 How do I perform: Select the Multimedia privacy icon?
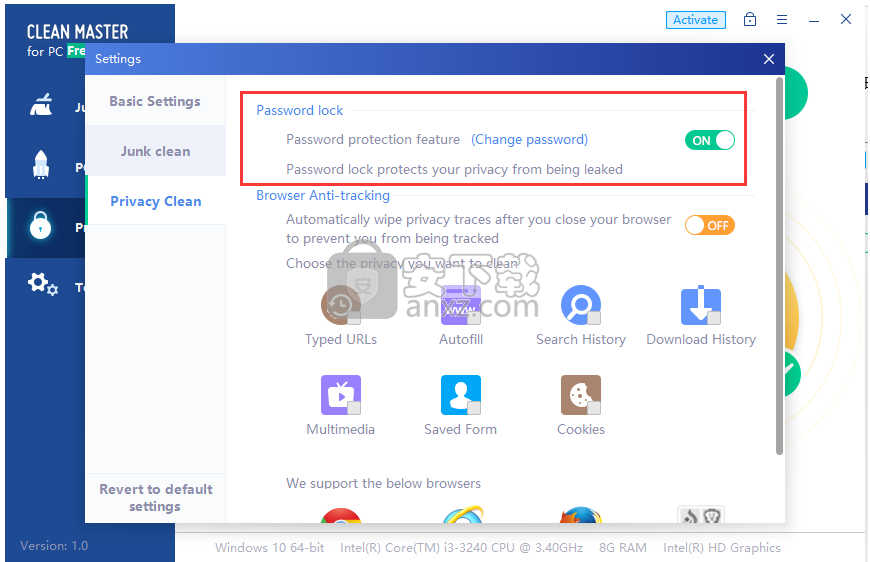341,395
